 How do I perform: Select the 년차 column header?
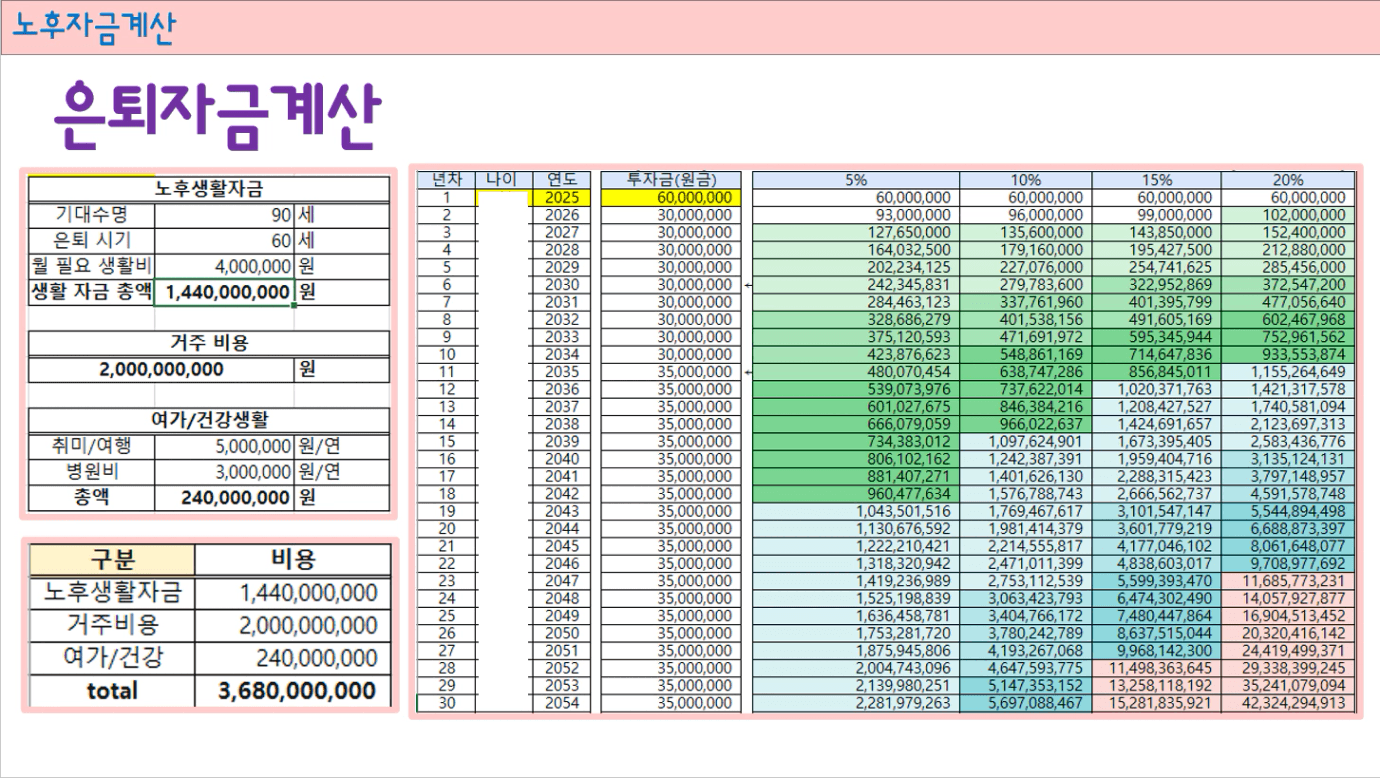[445, 180]
